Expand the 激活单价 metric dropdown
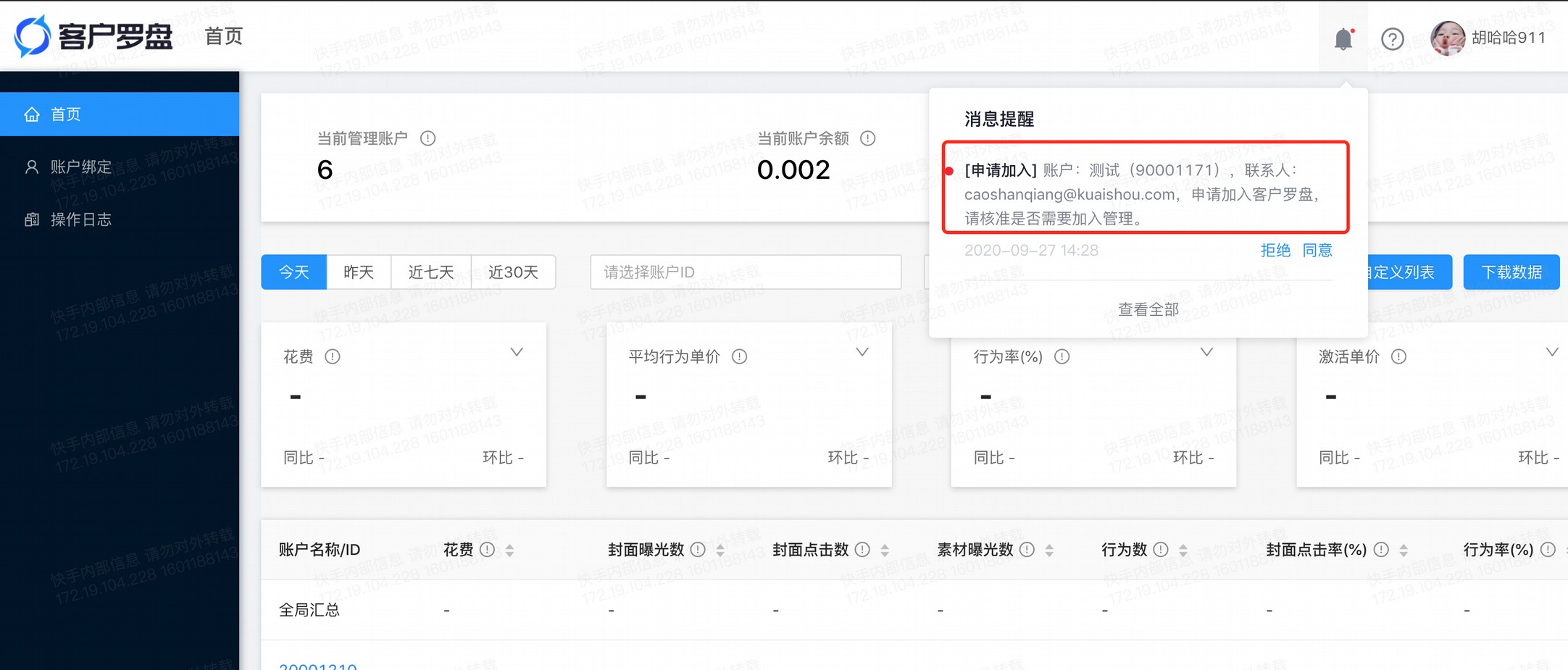 pyautogui.click(x=1552, y=352)
